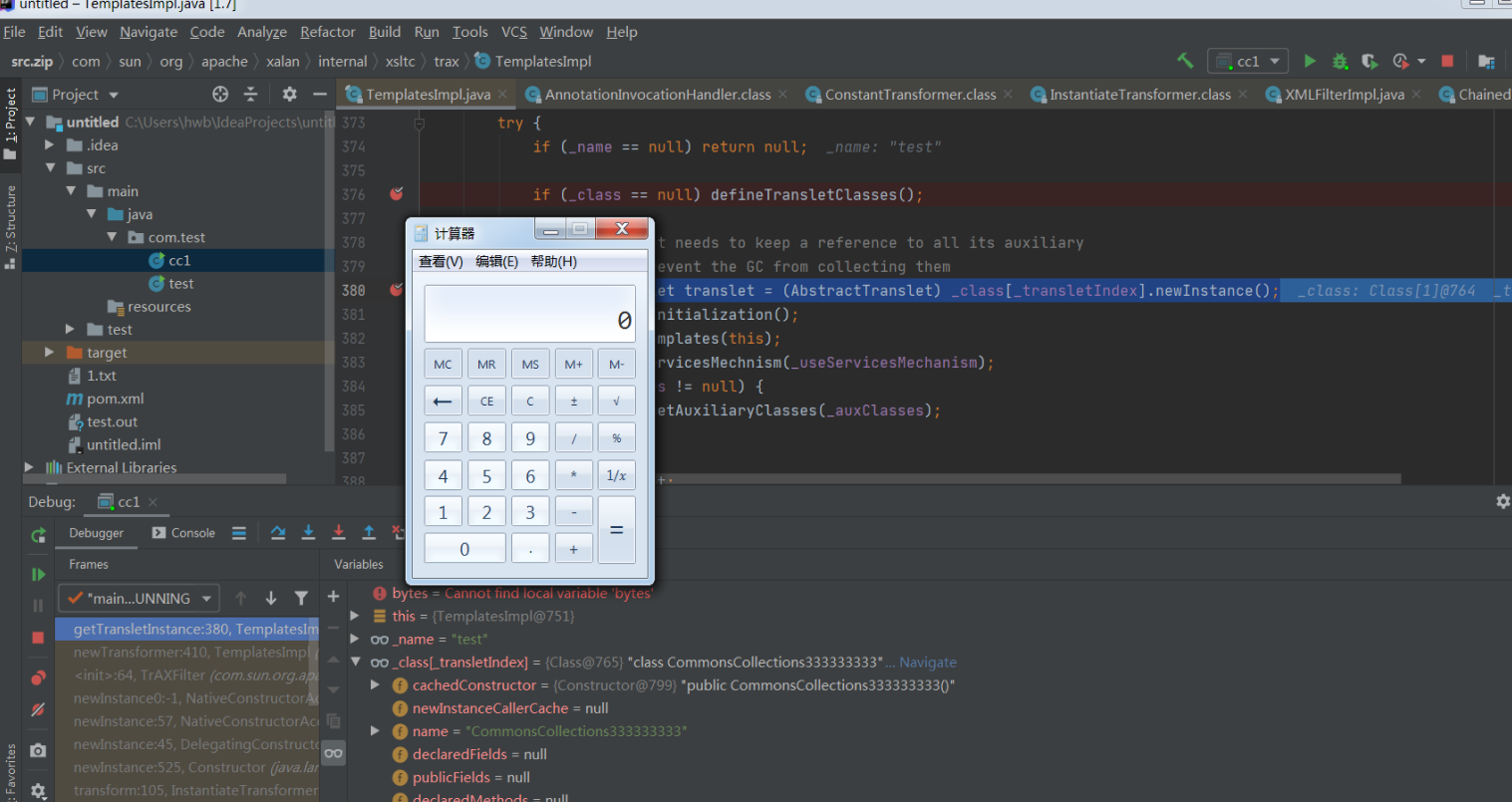This screenshot has height=802, width=1512.
Task: Toggle mute breakpoints in debug sidebar
Action: (x=38, y=709)
